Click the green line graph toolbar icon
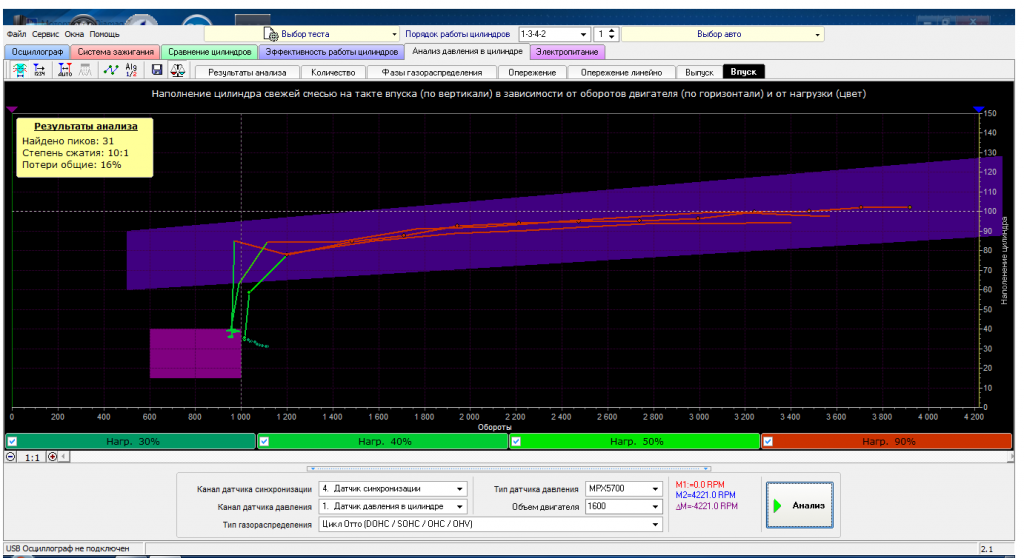1024x558 pixels. (111, 70)
